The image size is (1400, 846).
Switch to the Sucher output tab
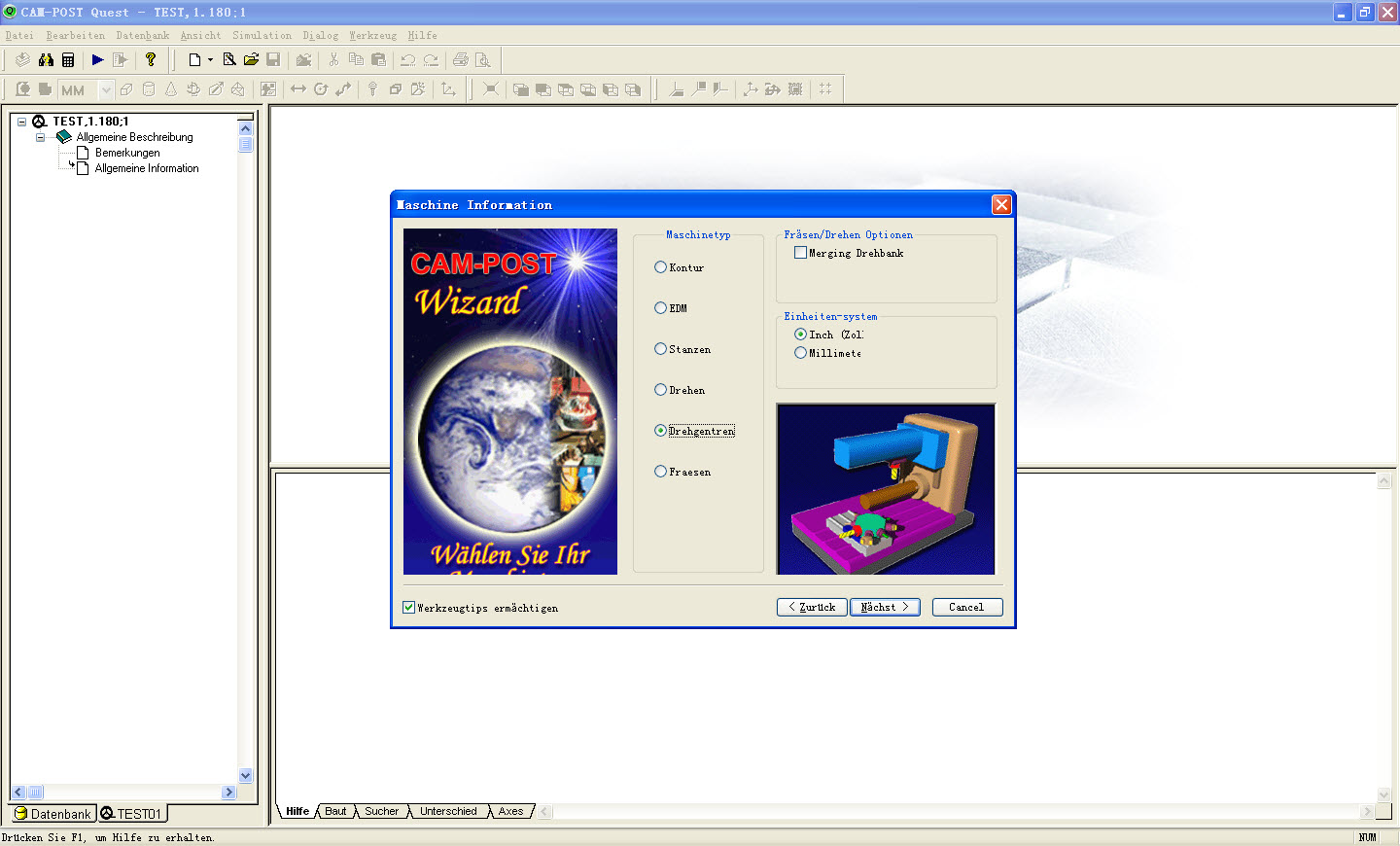[x=381, y=811]
